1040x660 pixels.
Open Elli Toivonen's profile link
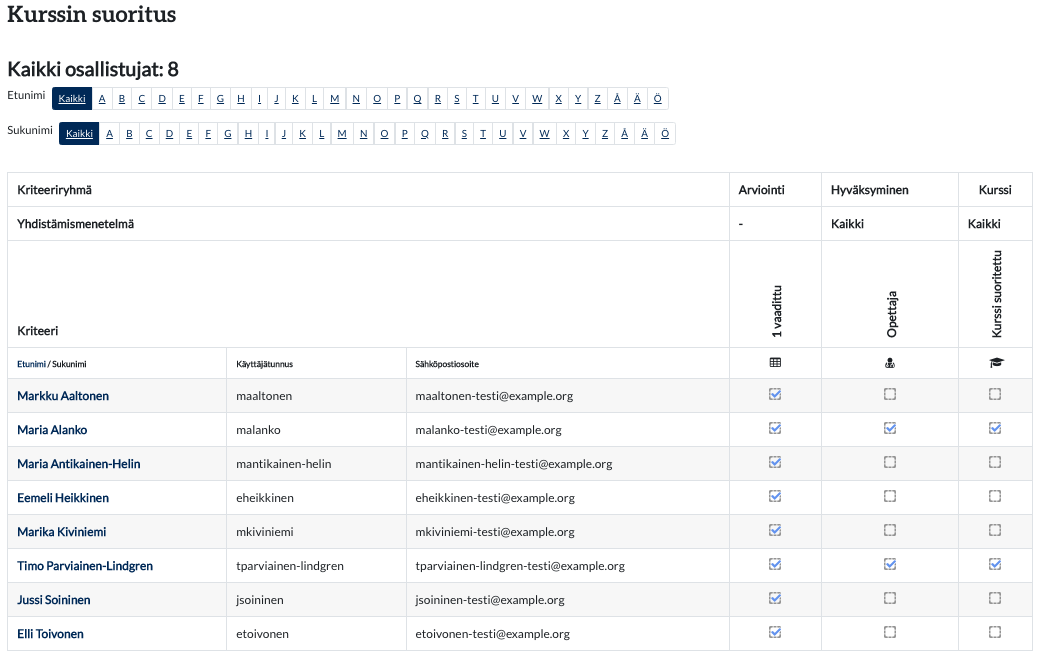[50, 633]
